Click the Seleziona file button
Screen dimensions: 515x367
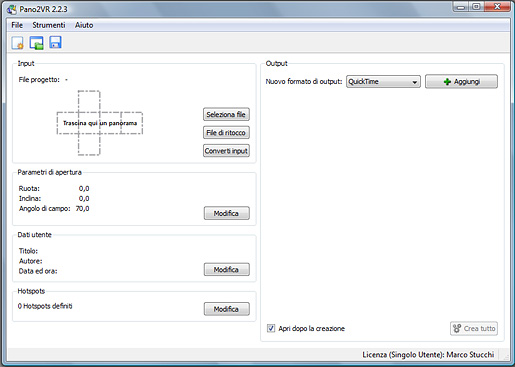tap(226, 114)
